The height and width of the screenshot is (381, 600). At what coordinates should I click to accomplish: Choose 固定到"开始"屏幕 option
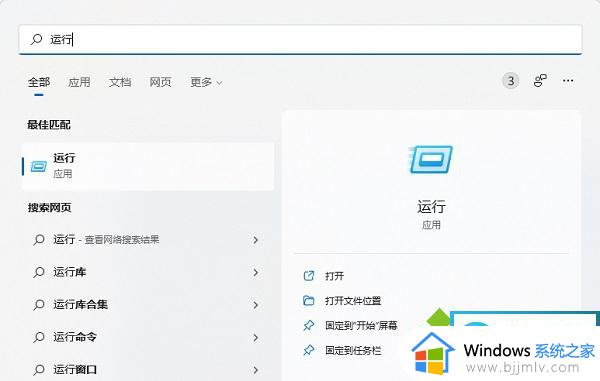point(361,326)
